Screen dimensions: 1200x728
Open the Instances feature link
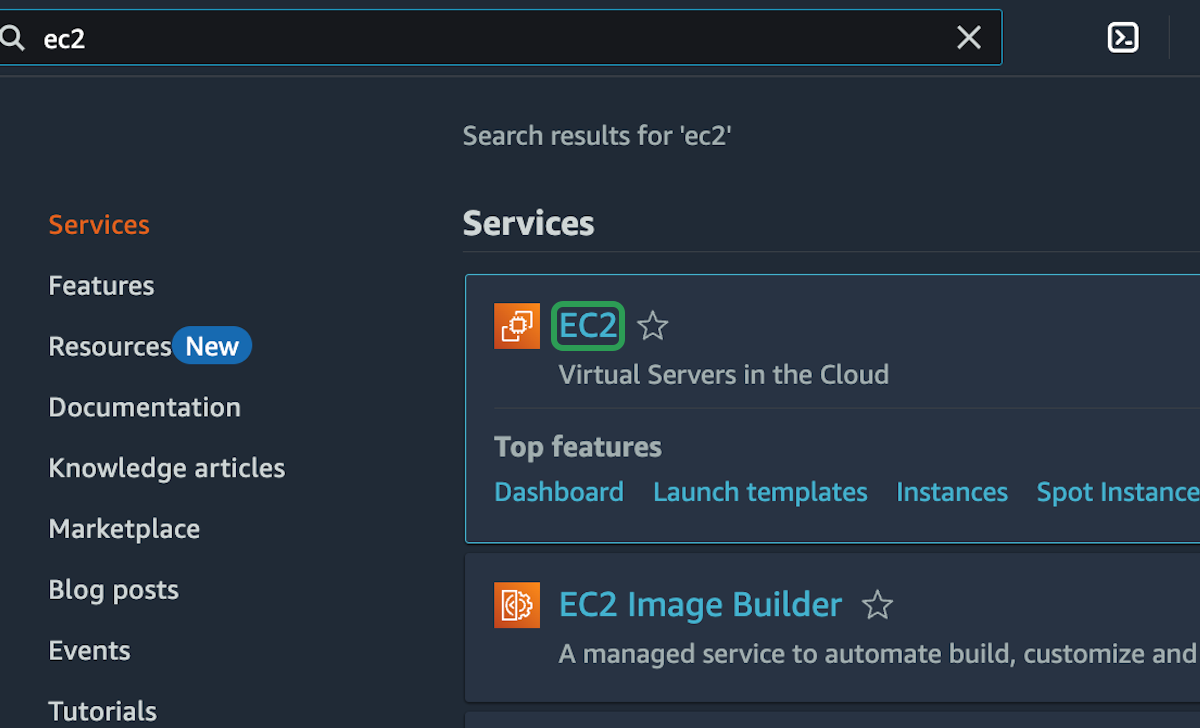[x=952, y=492]
